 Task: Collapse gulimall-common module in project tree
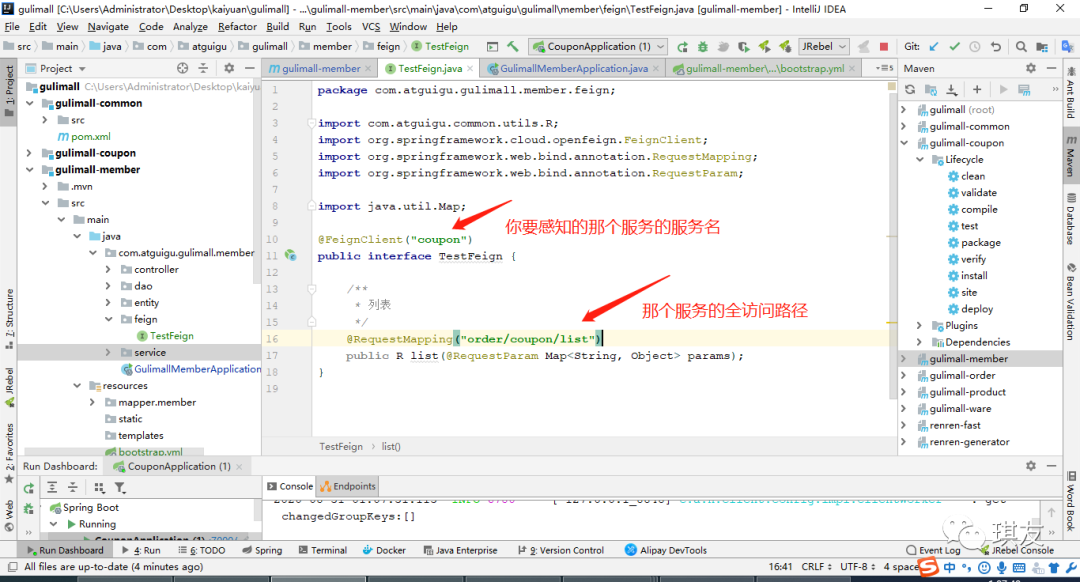[30, 103]
